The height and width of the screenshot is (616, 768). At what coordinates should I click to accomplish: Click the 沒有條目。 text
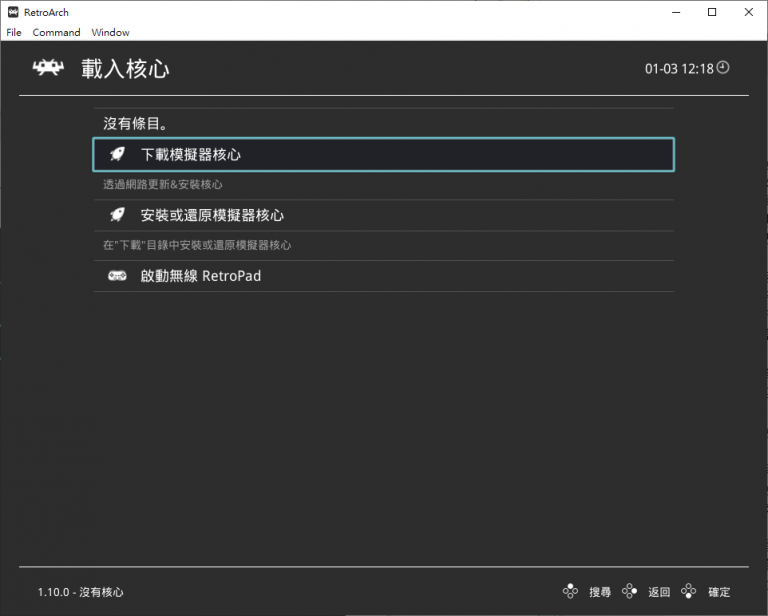135,123
